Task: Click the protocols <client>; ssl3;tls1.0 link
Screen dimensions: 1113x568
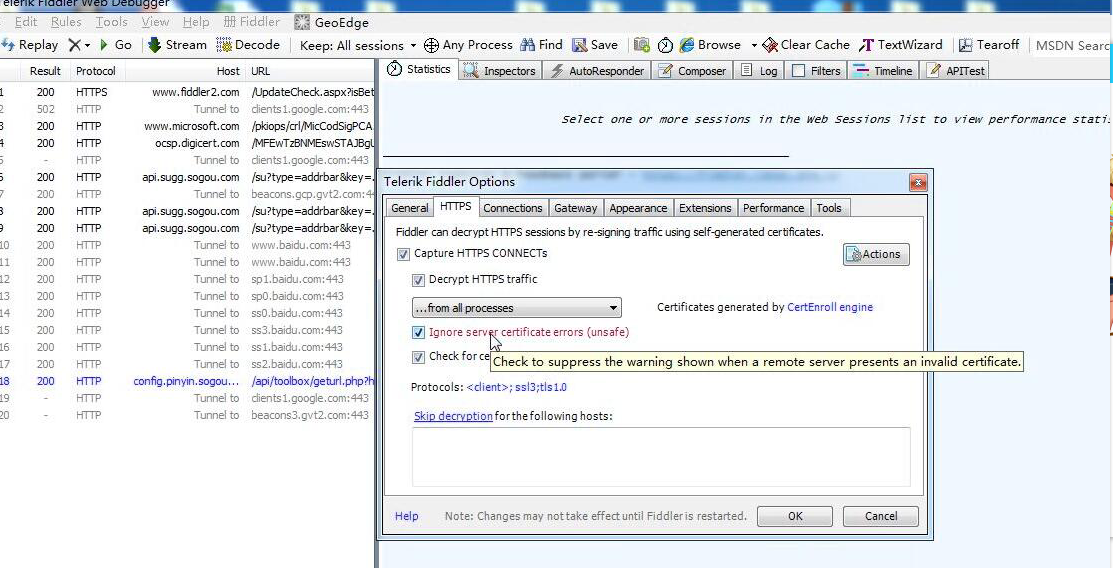Action: tap(516, 388)
